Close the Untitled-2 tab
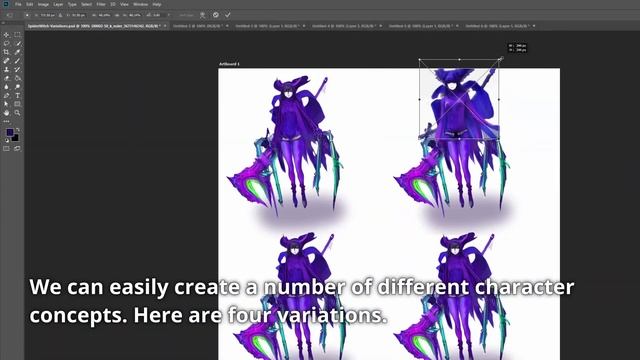 (227, 26)
